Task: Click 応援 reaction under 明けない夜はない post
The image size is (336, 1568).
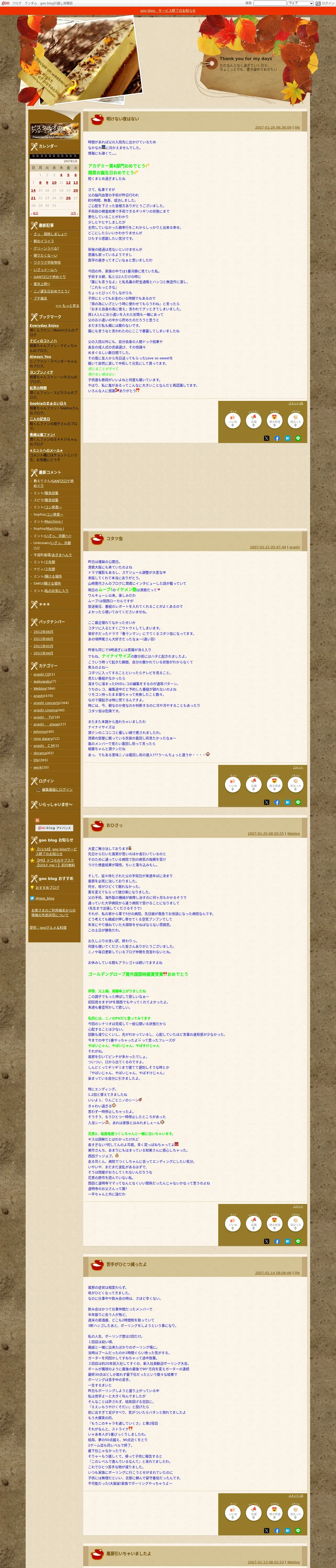Action: tap(254, 420)
